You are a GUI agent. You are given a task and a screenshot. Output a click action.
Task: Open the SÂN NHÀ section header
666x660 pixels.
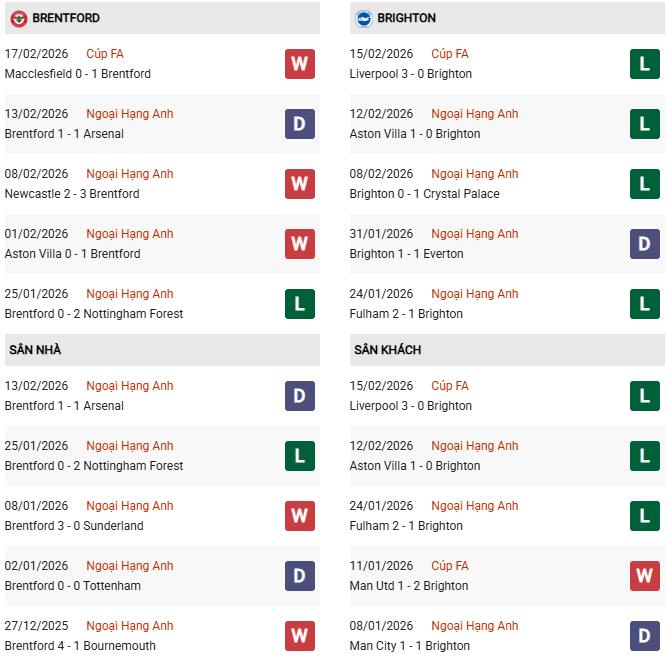(x=36, y=350)
